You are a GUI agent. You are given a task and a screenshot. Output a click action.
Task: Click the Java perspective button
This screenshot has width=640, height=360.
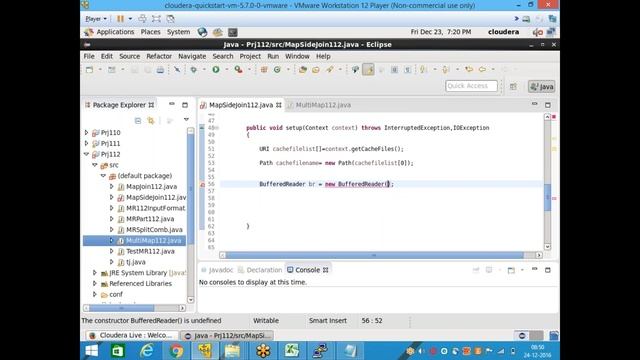[x=542, y=87]
